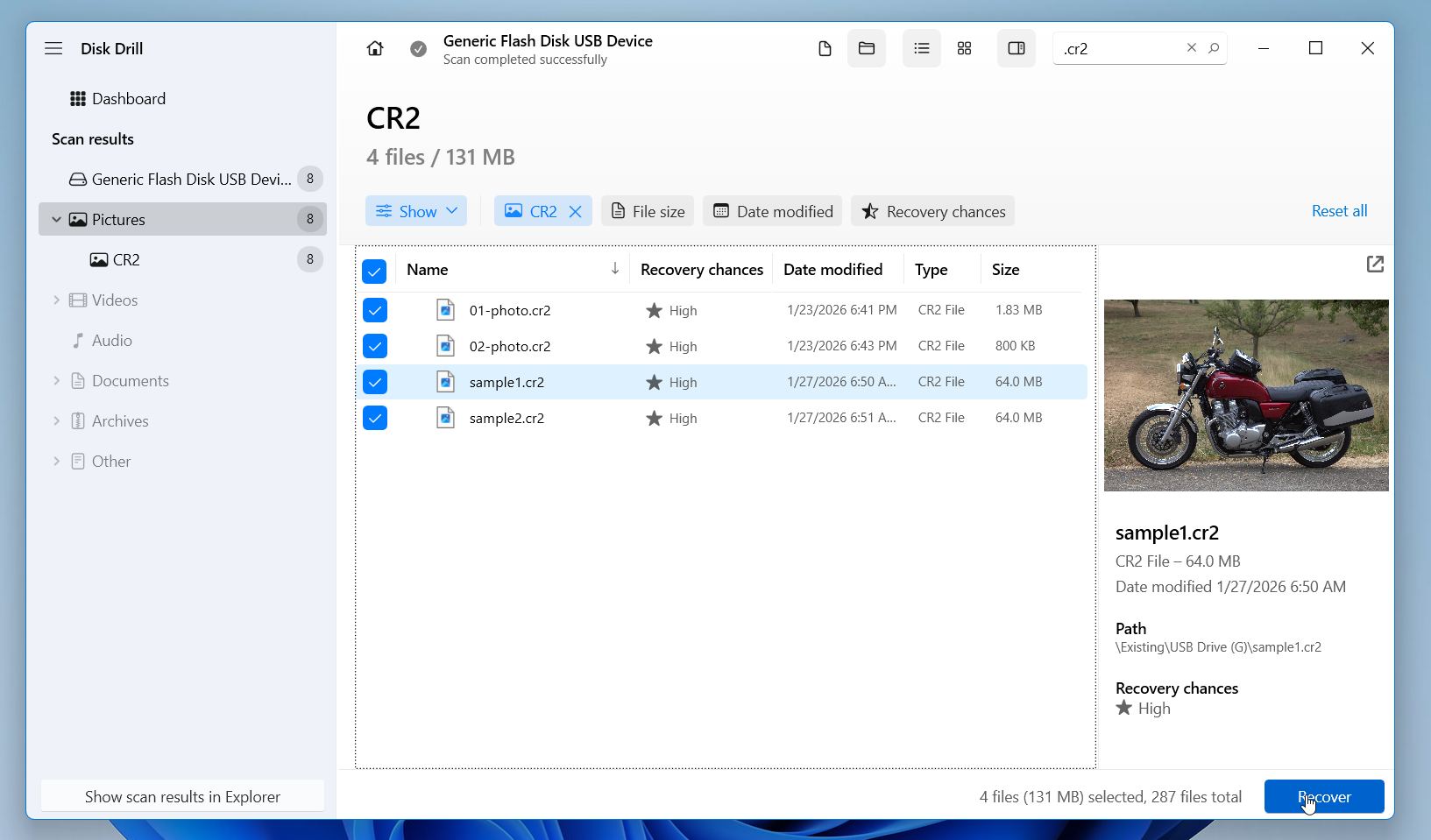The width and height of the screenshot is (1431, 840).
Task: Open preview in external window icon
Action: coord(1376,264)
